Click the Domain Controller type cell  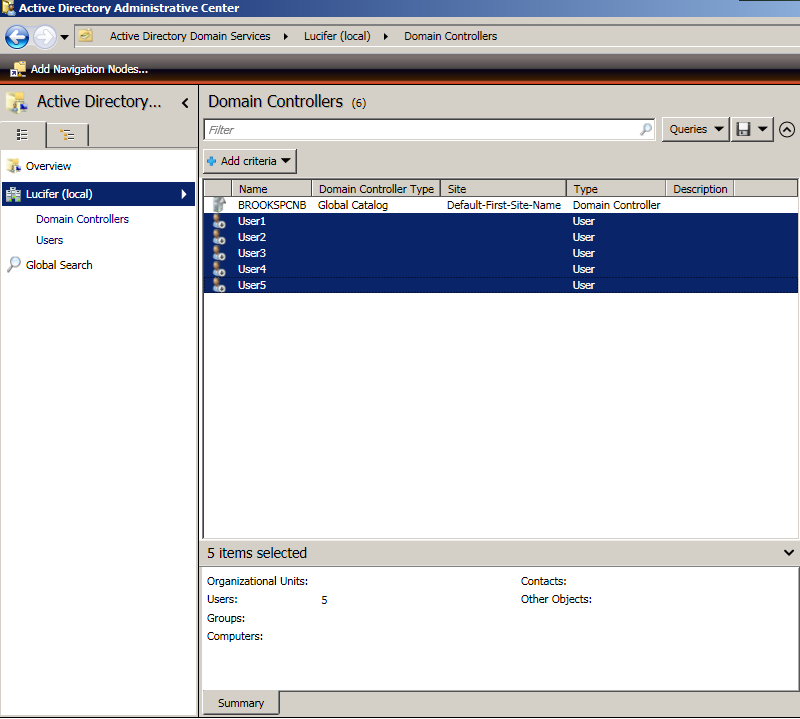[616, 205]
